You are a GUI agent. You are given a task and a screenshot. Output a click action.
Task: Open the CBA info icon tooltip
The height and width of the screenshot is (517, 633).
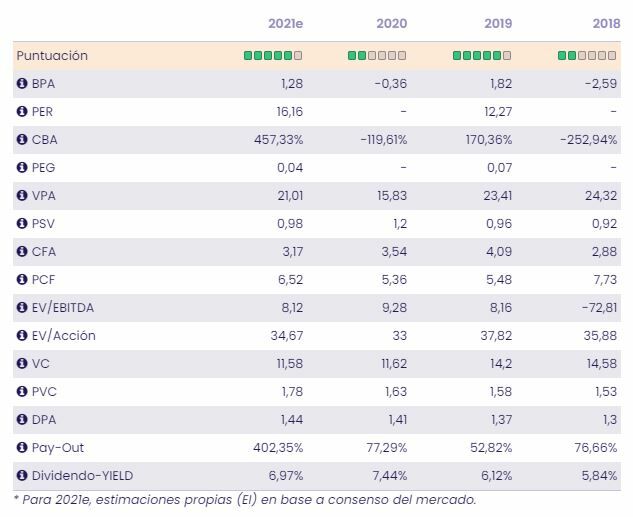click(x=21, y=140)
